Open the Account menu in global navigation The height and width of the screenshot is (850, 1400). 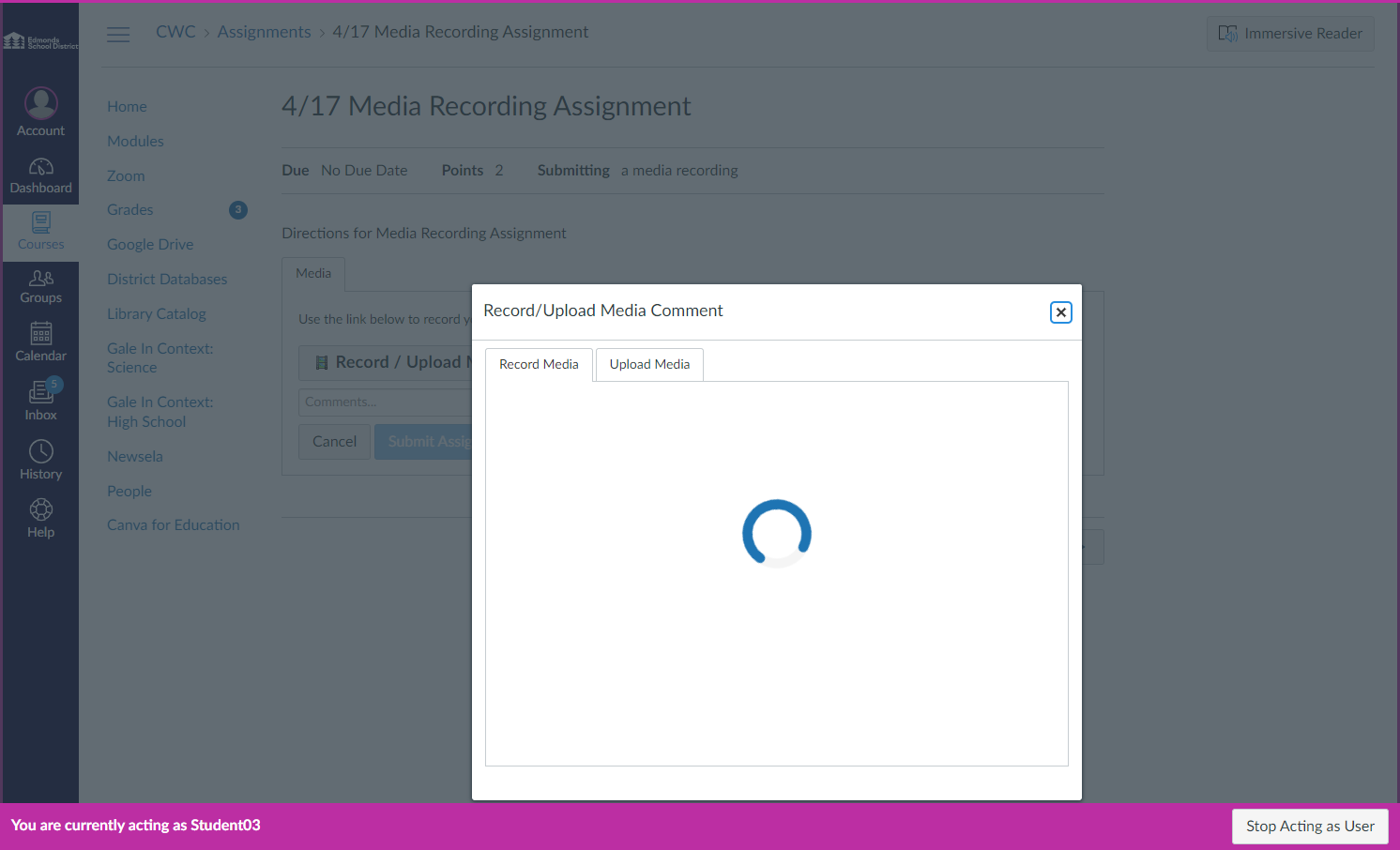point(40,113)
